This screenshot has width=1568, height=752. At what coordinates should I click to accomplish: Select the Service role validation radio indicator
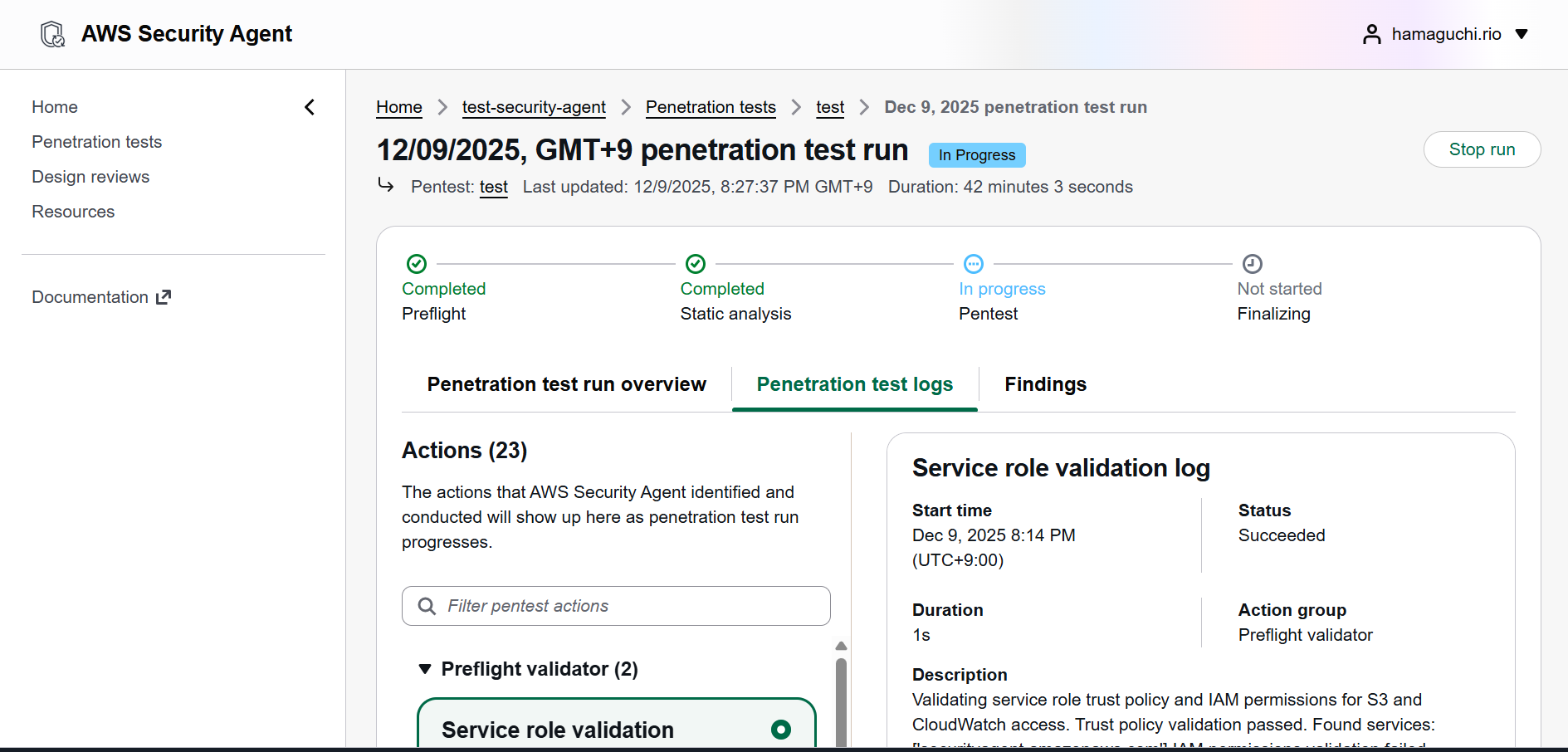[780, 730]
